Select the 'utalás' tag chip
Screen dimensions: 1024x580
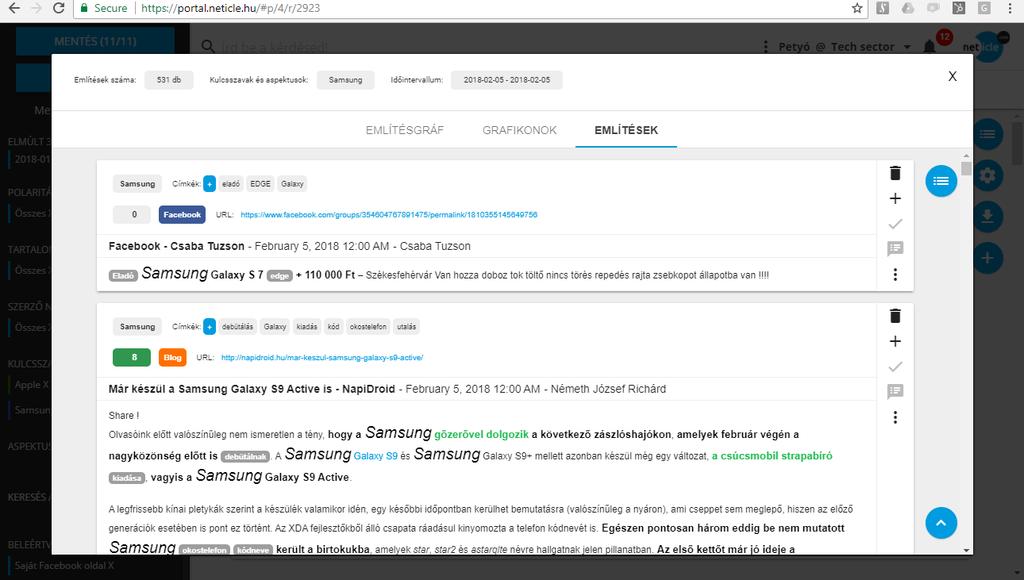(x=406, y=327)
